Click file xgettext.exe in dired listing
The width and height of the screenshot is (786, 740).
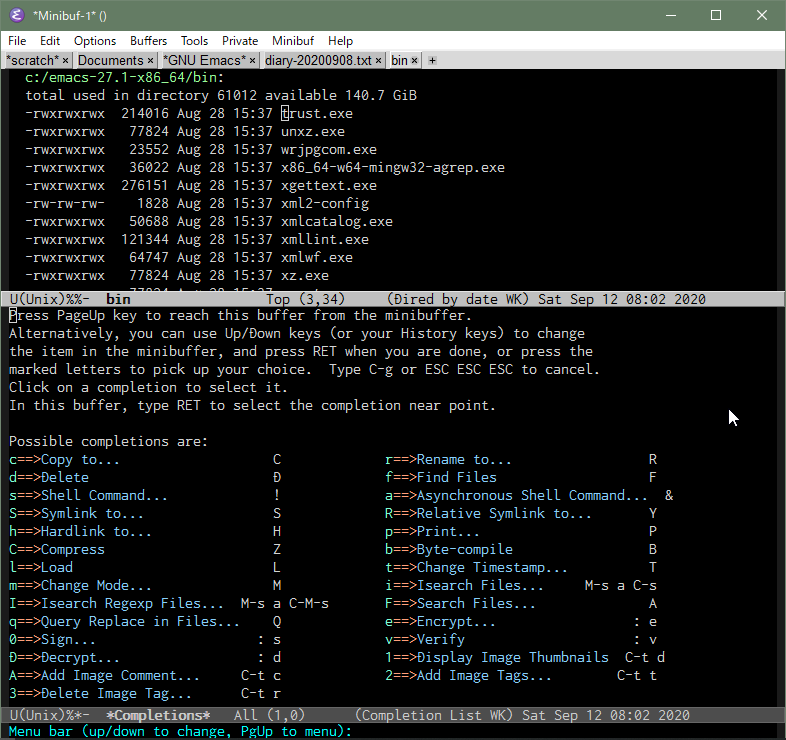coord(329,186)
